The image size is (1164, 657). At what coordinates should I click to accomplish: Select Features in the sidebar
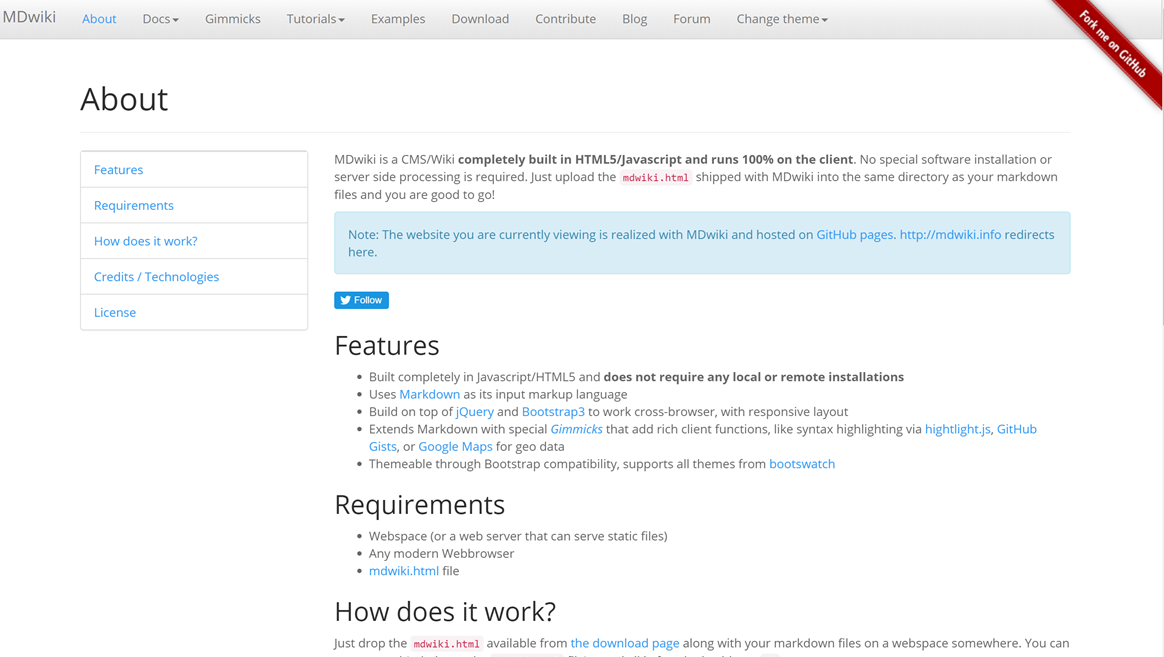coord(118,169)
